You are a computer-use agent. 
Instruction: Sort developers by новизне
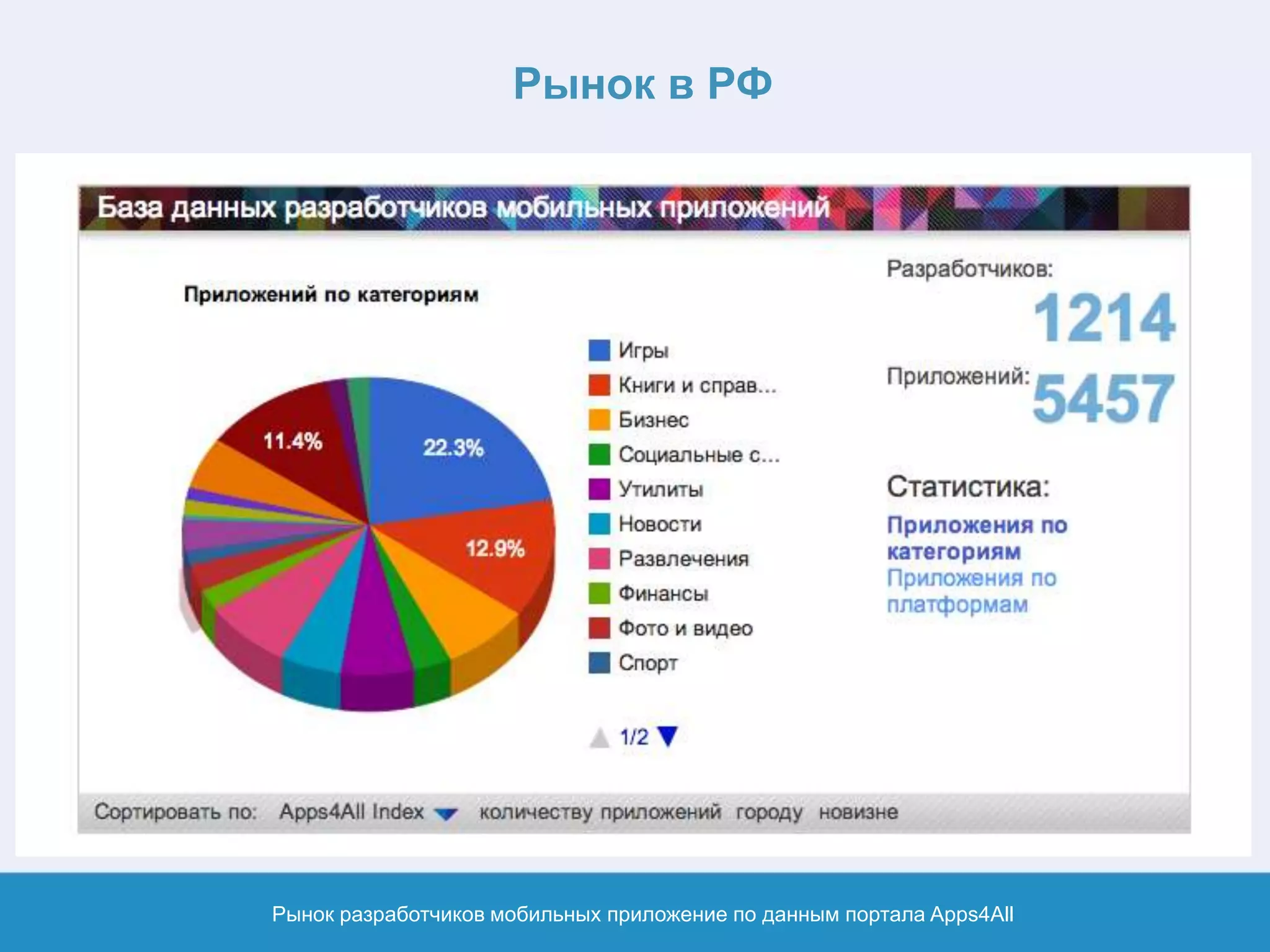click(858, 812)
